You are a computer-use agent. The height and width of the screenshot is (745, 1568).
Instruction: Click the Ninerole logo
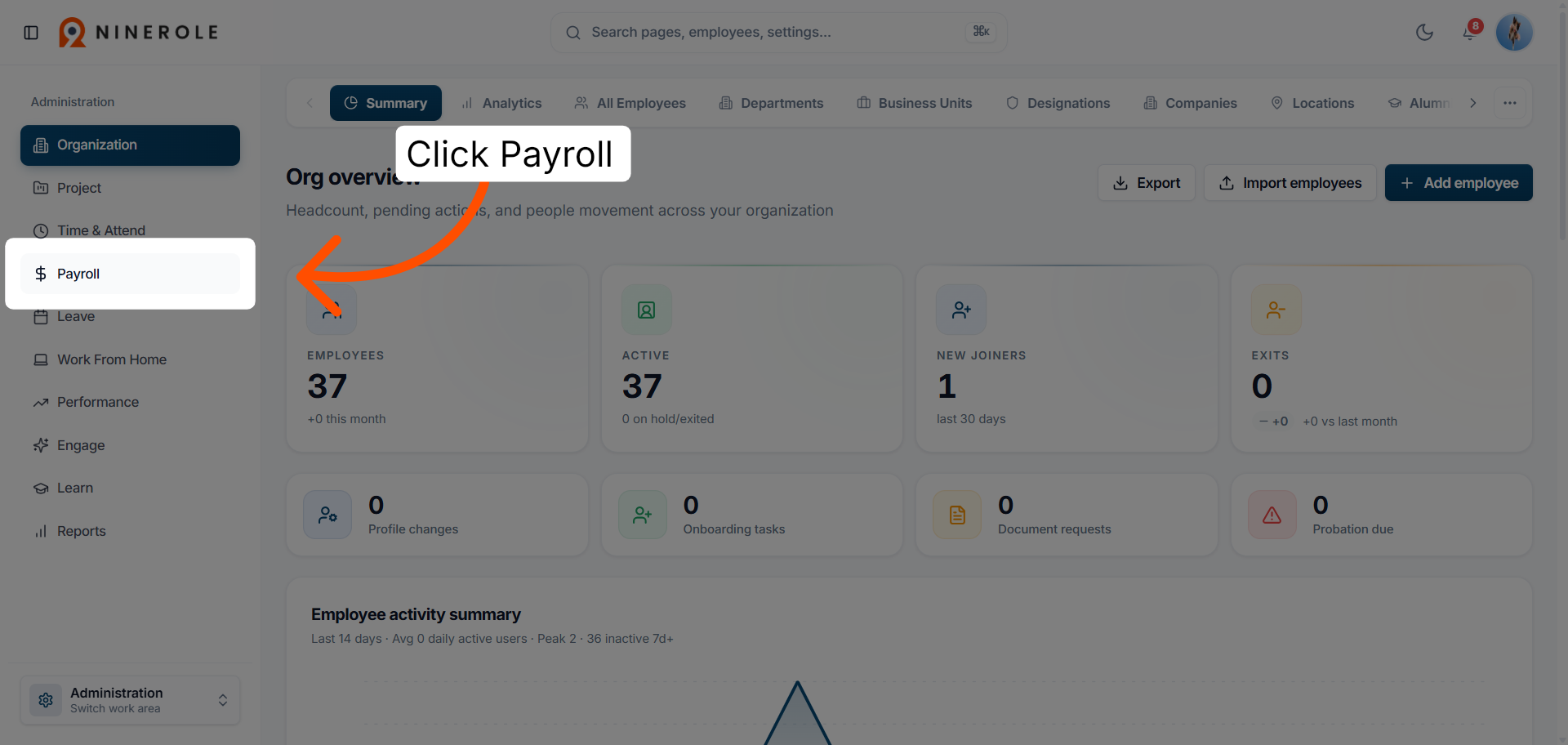(139, 33)
